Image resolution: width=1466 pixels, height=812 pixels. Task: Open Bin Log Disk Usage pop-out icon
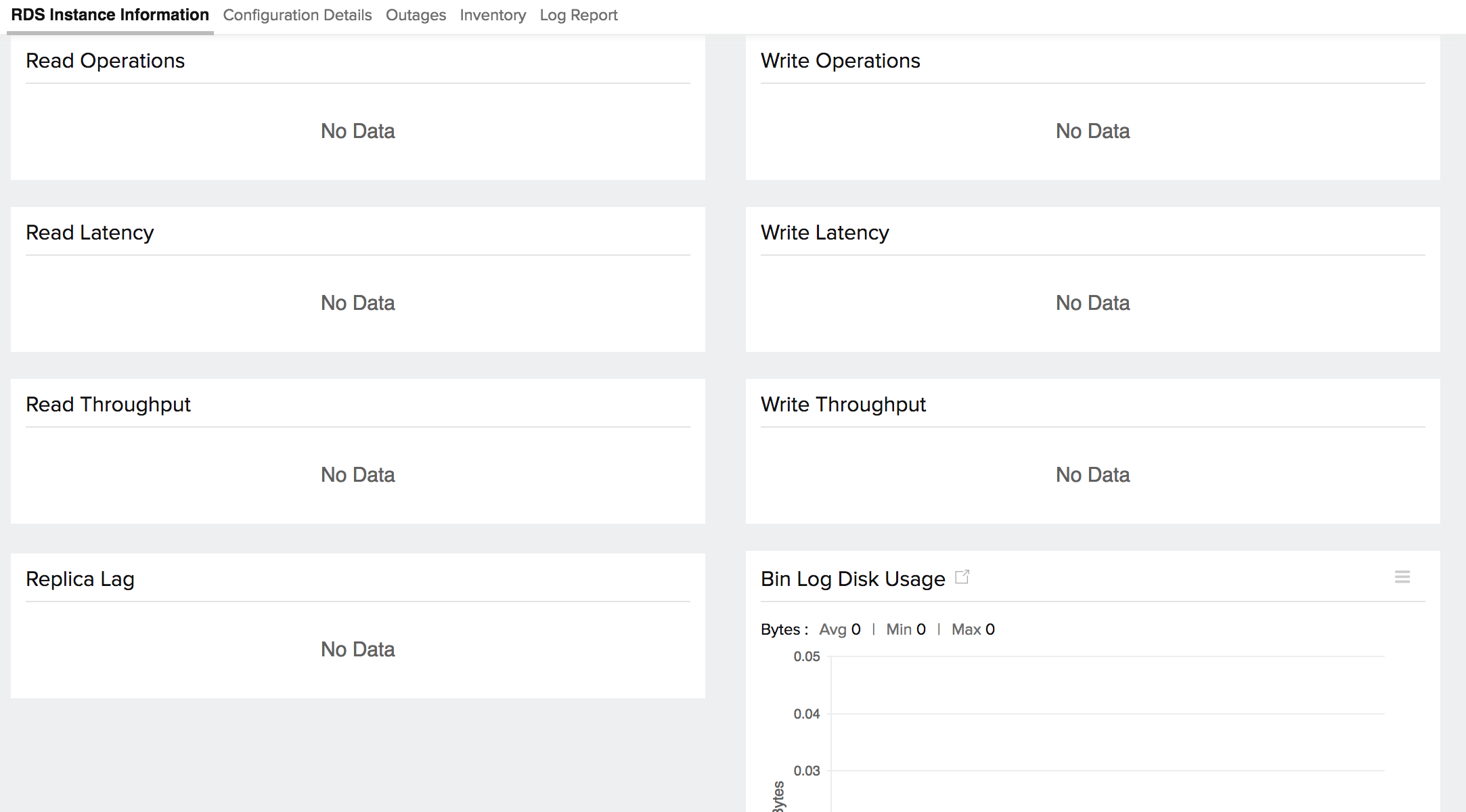point(962,577)
